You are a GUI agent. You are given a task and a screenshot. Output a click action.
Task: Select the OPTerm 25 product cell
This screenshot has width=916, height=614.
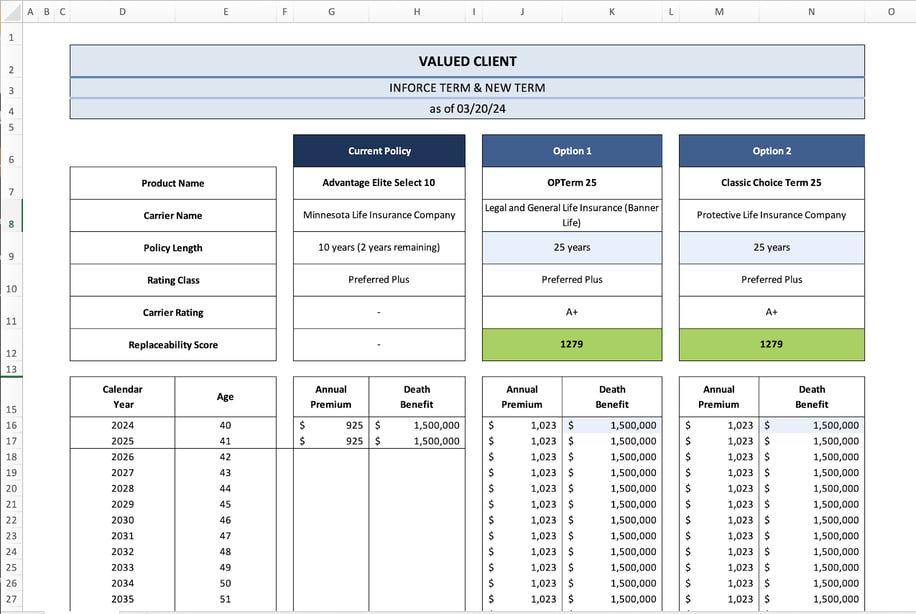click(571, 183)
